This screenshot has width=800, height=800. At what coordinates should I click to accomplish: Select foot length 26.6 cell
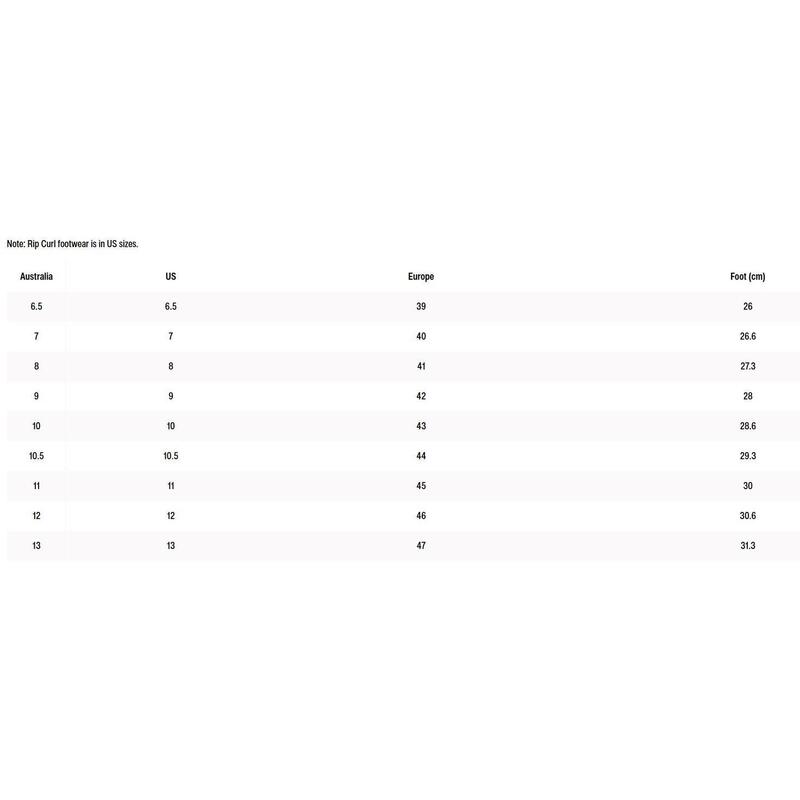(x=747, y=336)
